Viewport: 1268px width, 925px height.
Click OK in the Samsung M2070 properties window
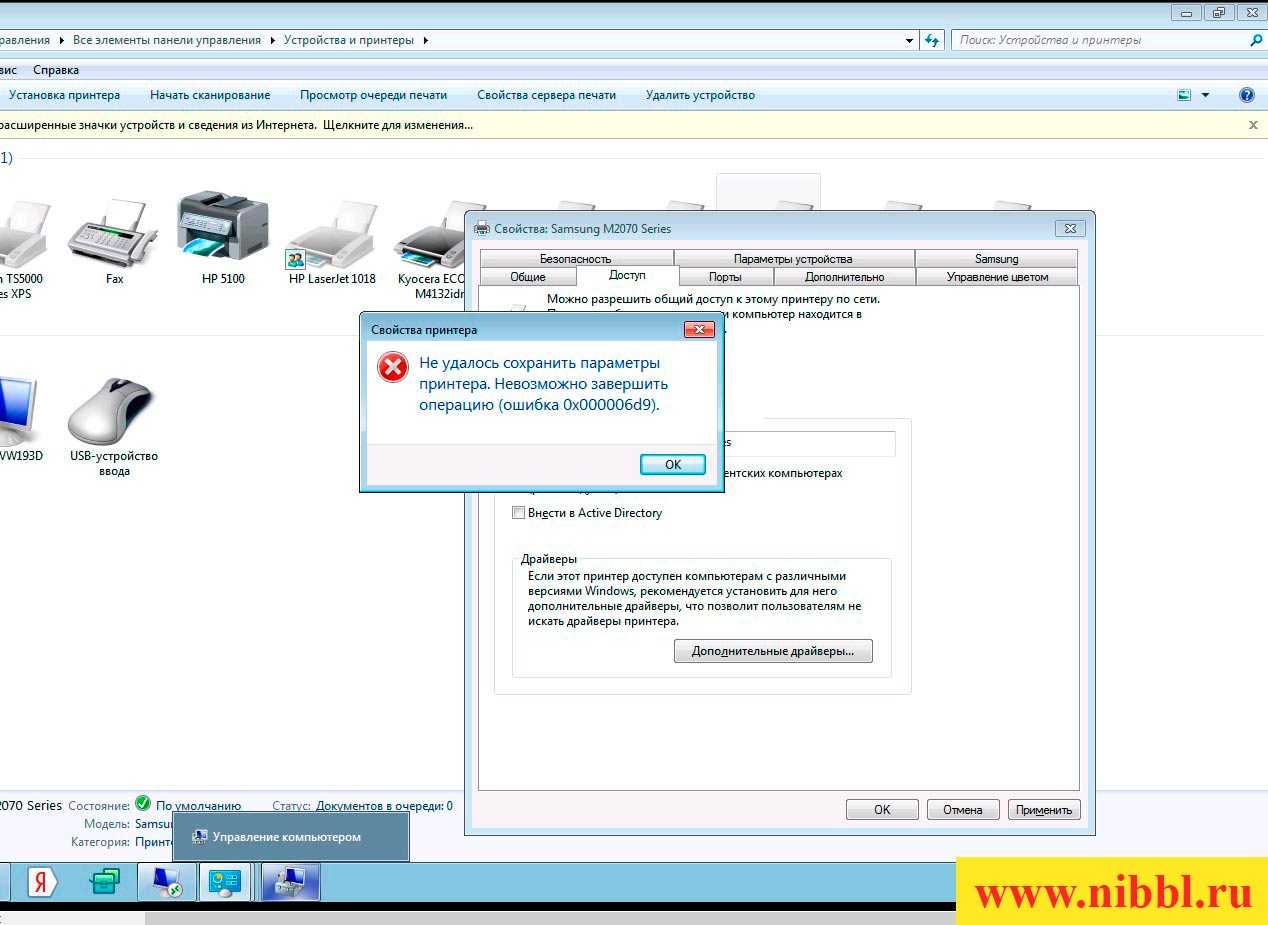coord(882,810)
